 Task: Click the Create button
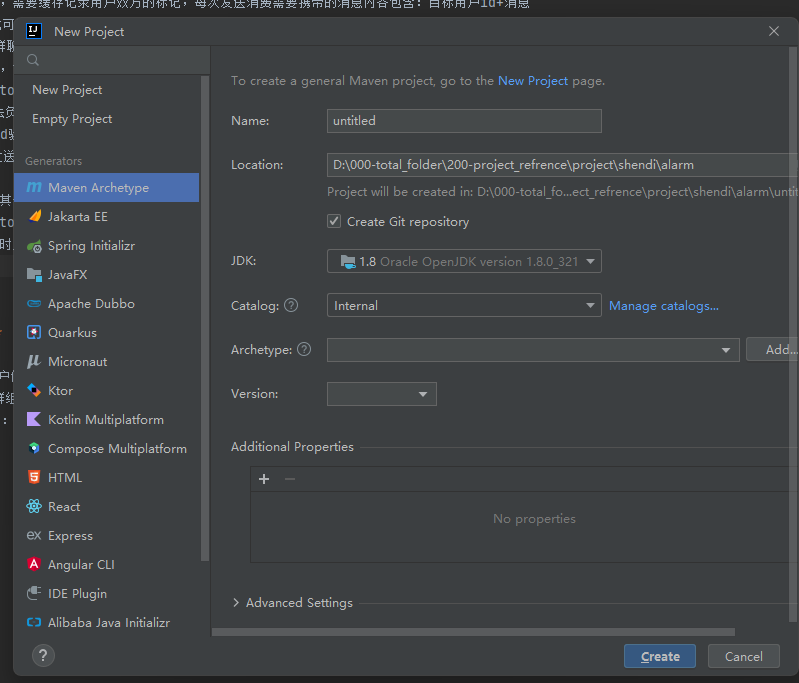[x=660, y=656]
